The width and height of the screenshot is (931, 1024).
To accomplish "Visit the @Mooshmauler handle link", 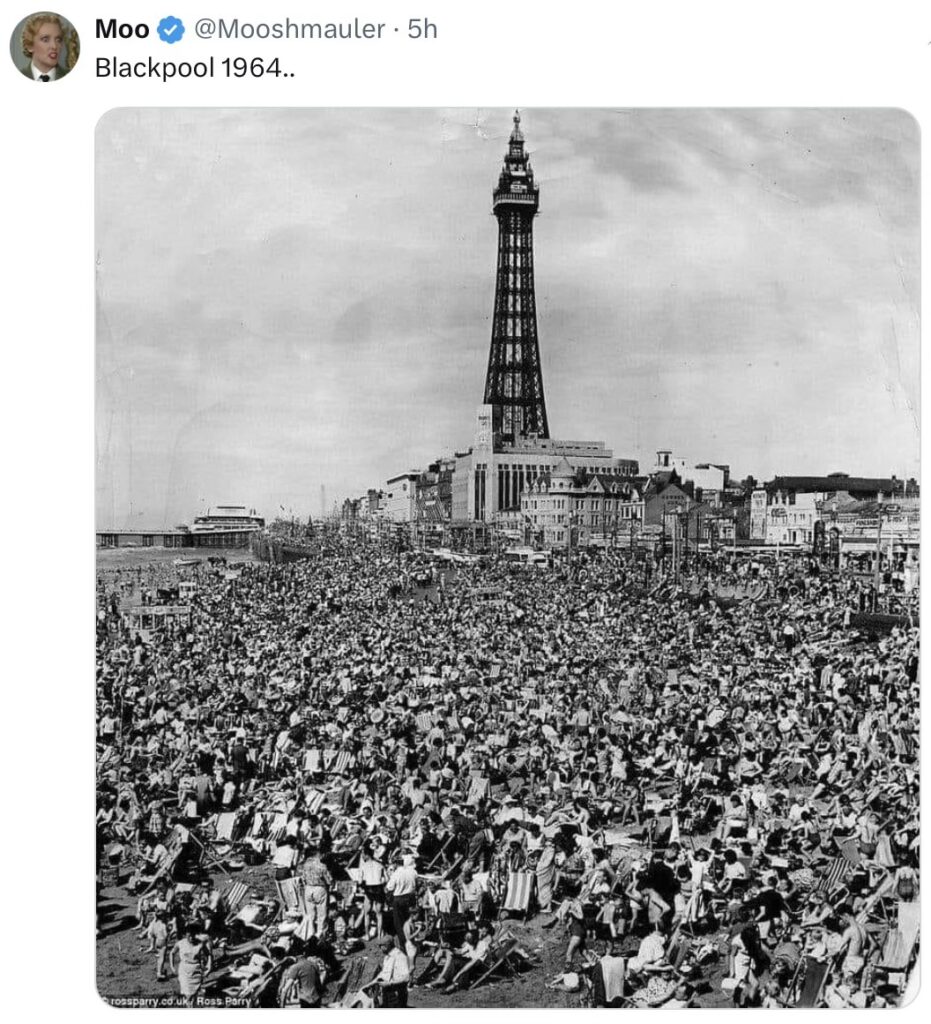I will tap(289, 29).
